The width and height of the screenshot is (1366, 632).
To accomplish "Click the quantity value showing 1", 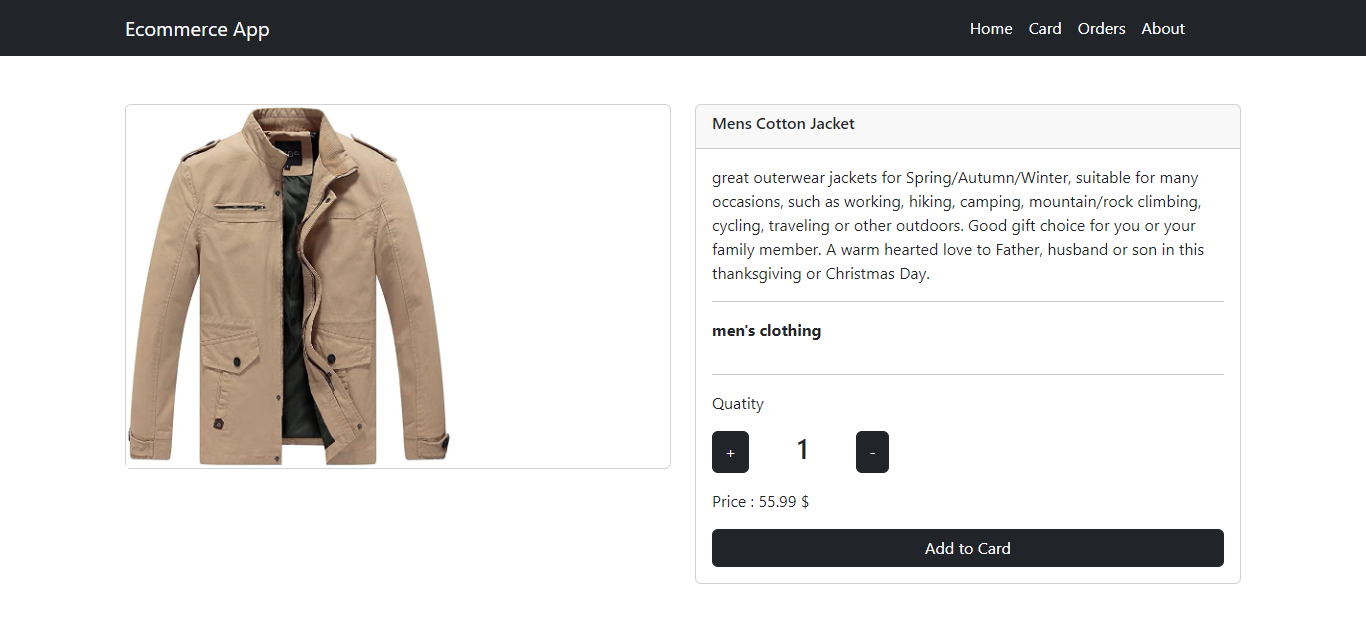I will (x=802, y=450).
